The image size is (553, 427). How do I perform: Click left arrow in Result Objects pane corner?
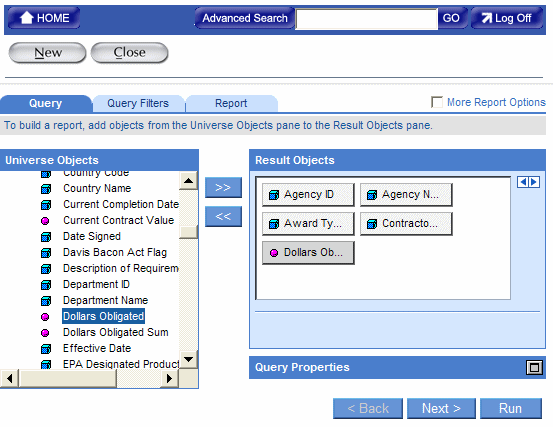pos(523,182)
